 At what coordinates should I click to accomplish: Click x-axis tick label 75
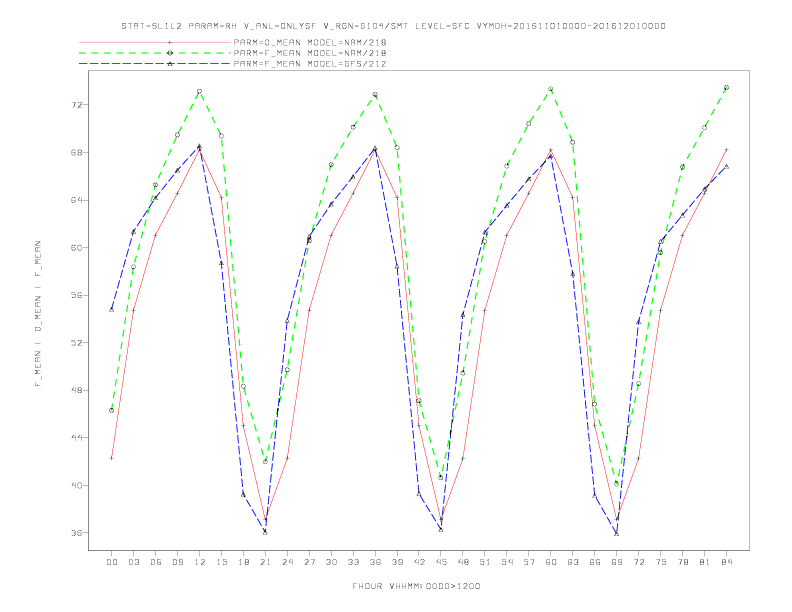pos(661,562)
